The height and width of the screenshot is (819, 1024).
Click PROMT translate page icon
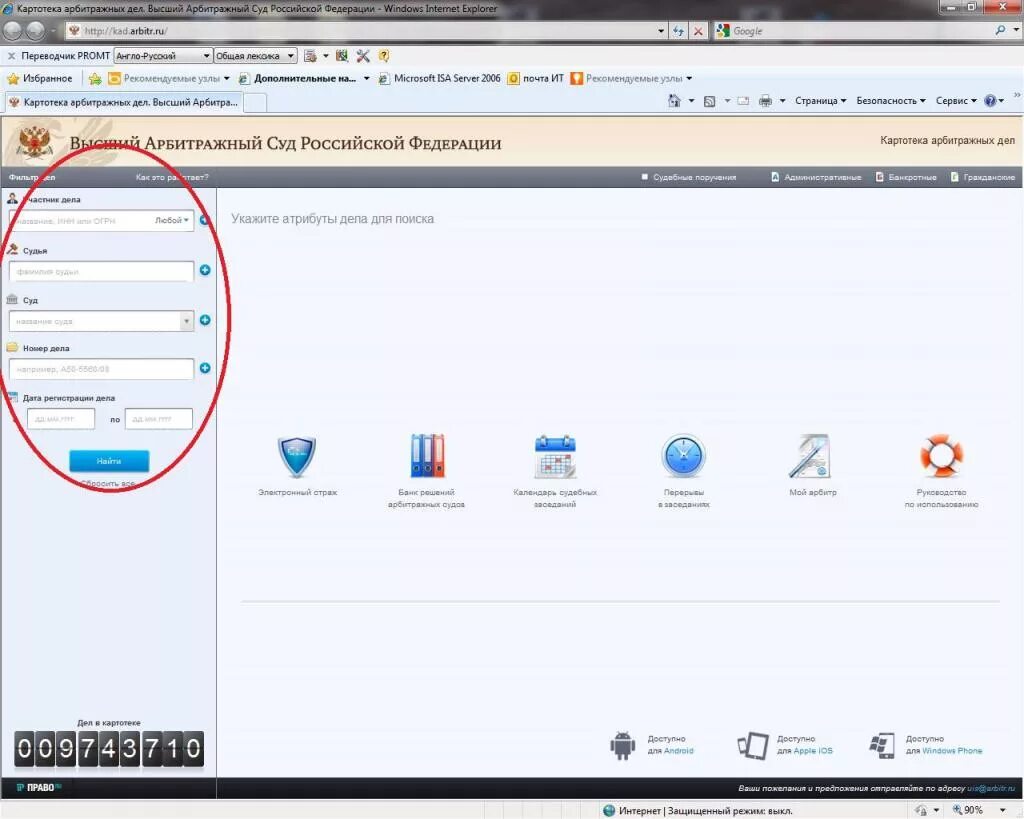311,56
